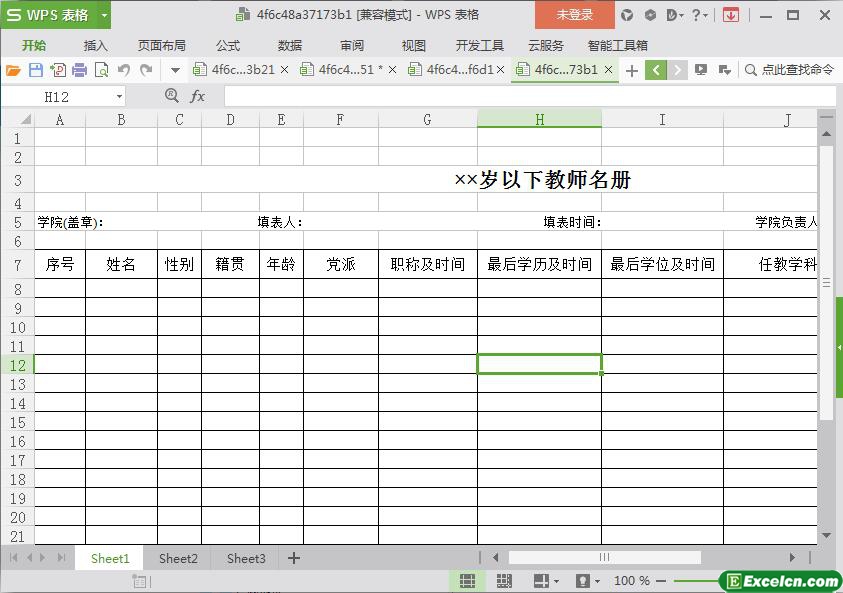
Task: Open the 数据 ribbon tab
Action: 290,46
